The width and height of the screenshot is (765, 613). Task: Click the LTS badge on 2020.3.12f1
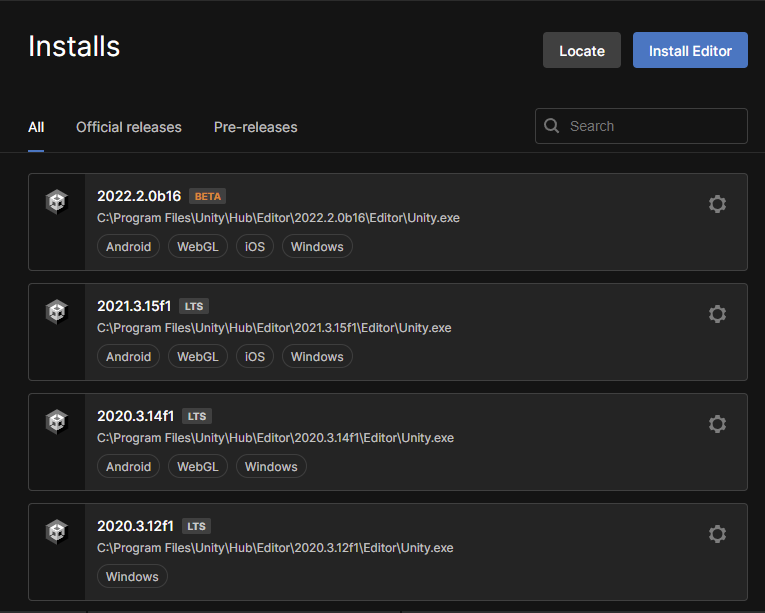coord(196,526)
